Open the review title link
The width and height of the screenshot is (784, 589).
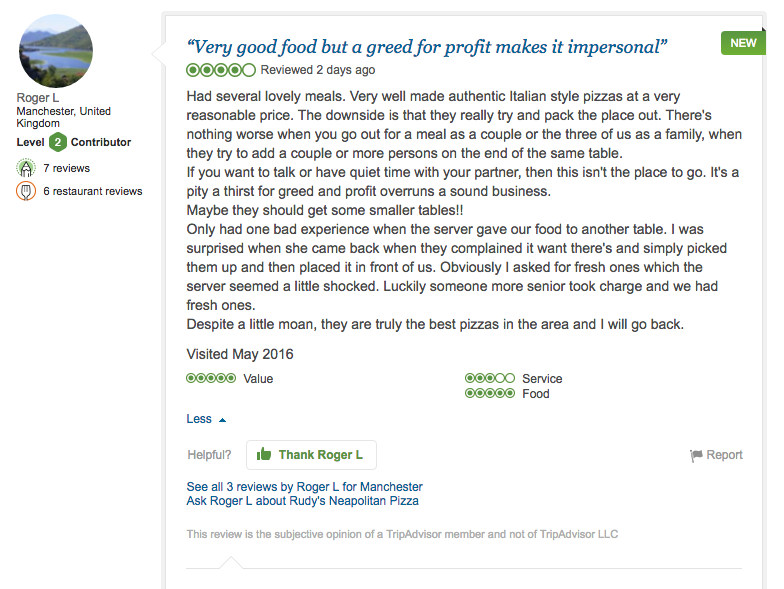426,47
